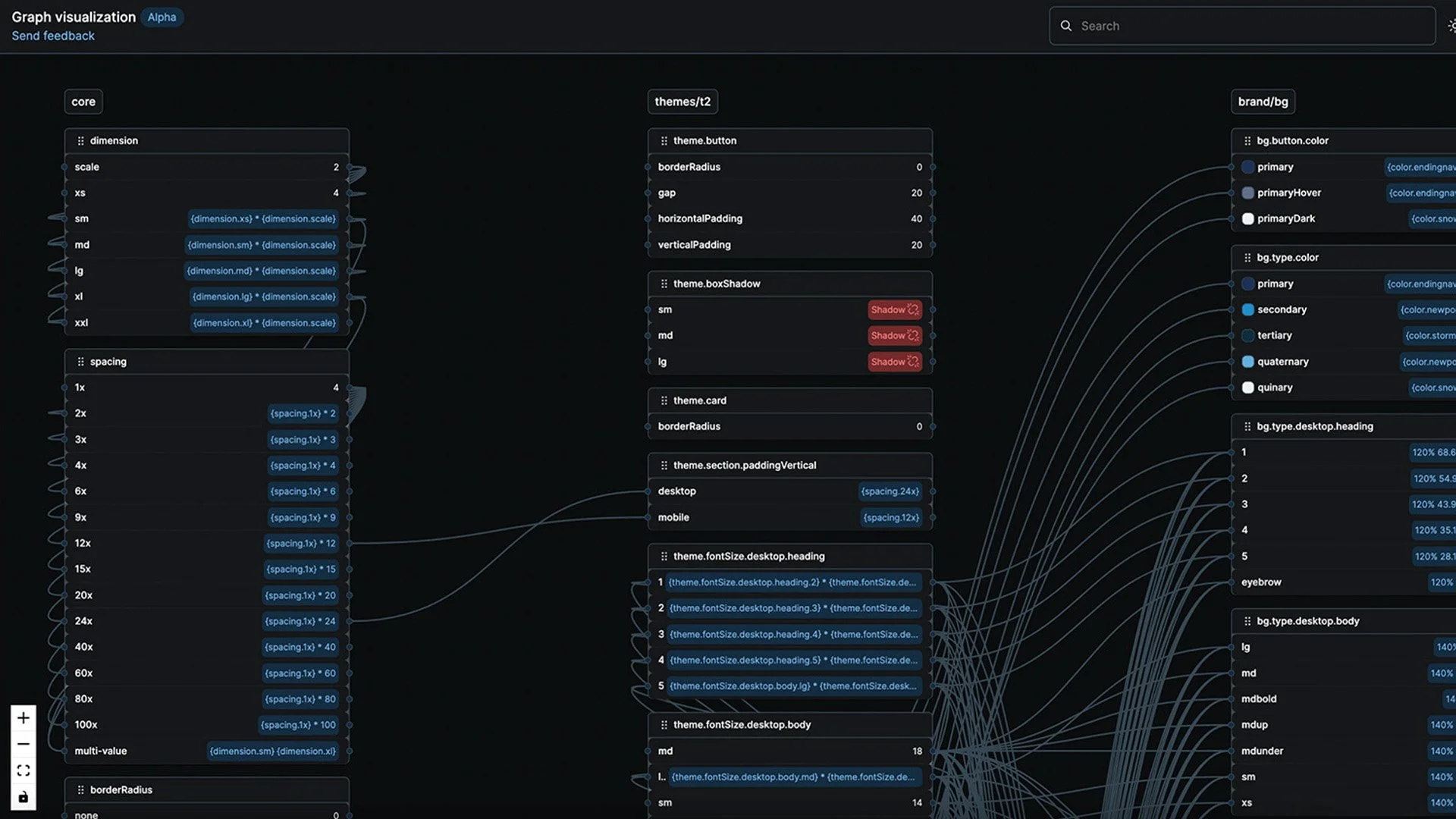Toggle the canvas interactivity lock
The height and width of the screenshot is (819, 1456).
click(24, 797)
